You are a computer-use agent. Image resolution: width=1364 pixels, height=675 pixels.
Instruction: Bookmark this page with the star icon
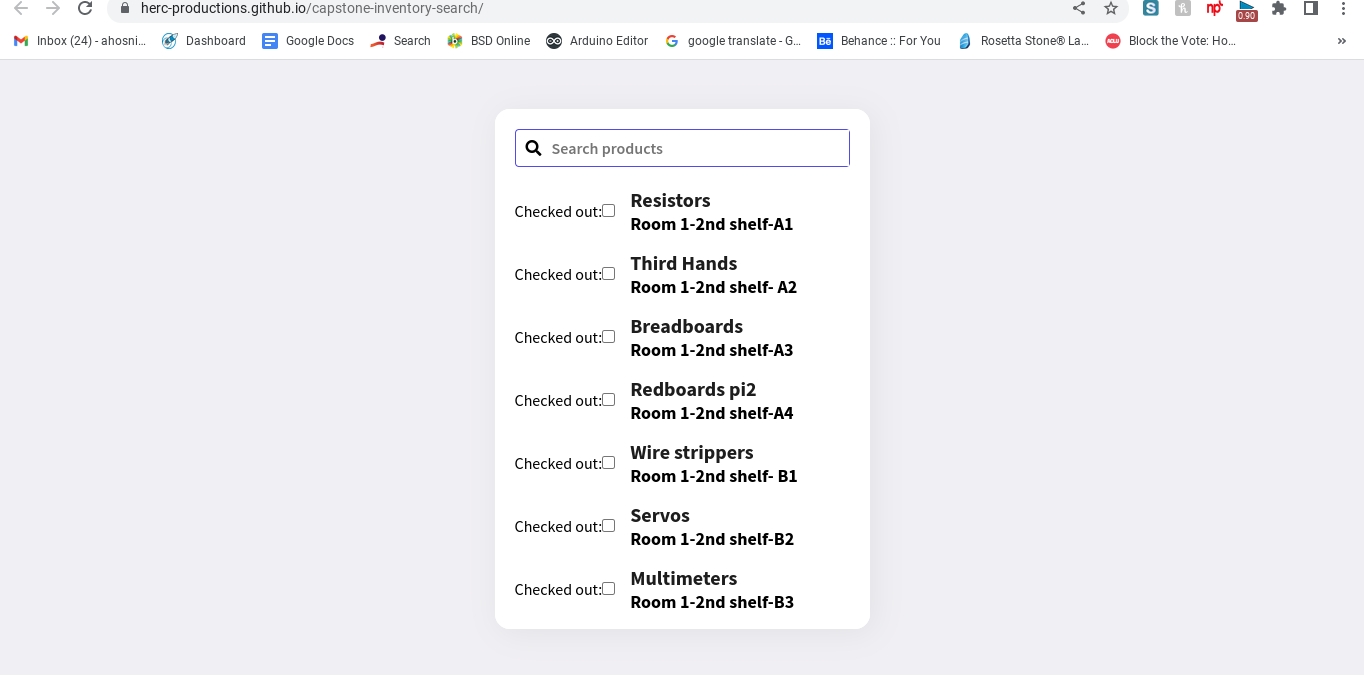point(1111,8)
